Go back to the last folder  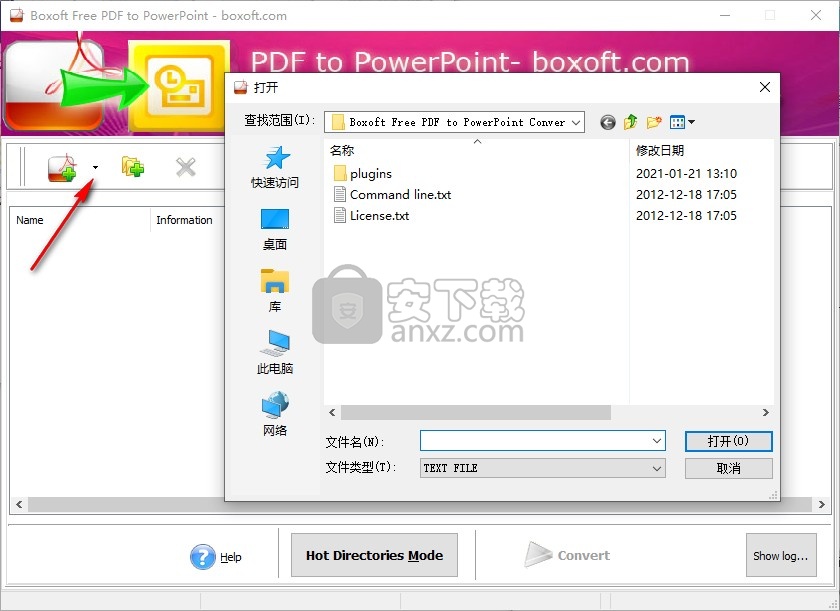[x=608, y=123]
